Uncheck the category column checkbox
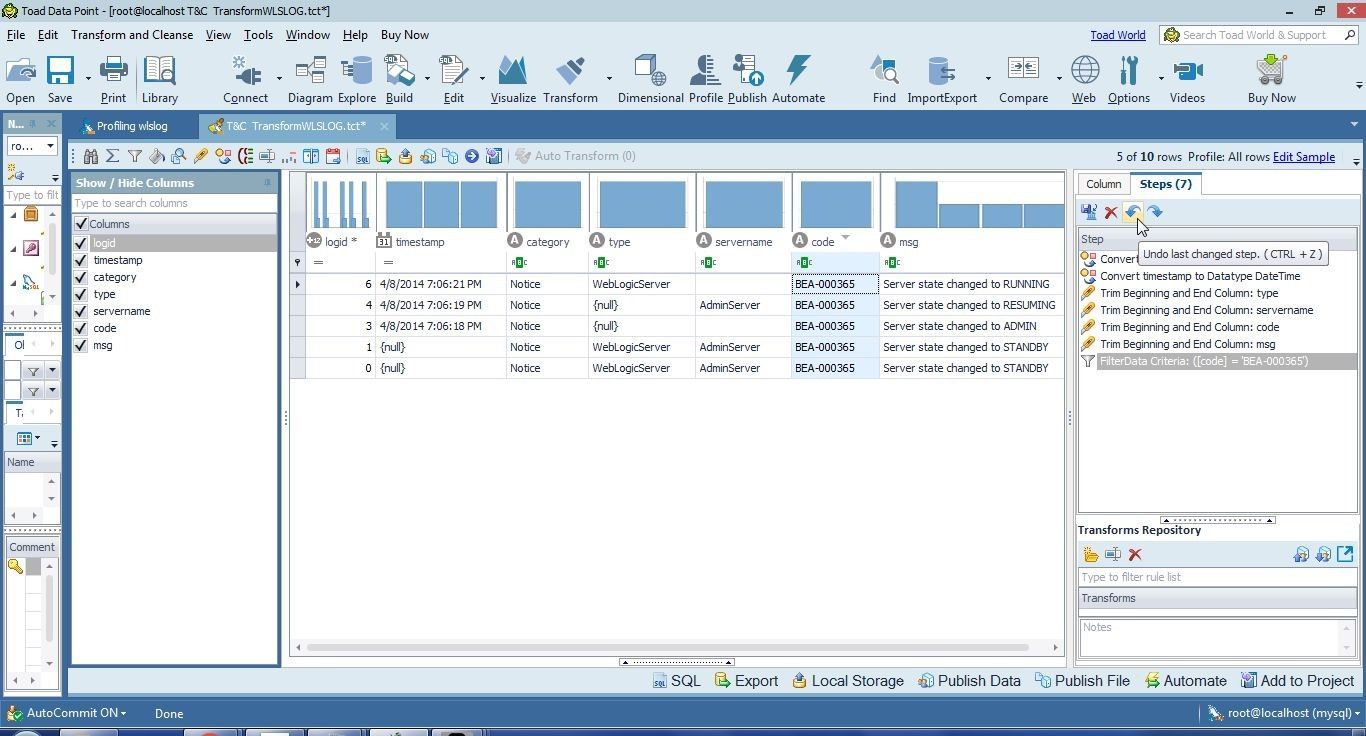 81,277
